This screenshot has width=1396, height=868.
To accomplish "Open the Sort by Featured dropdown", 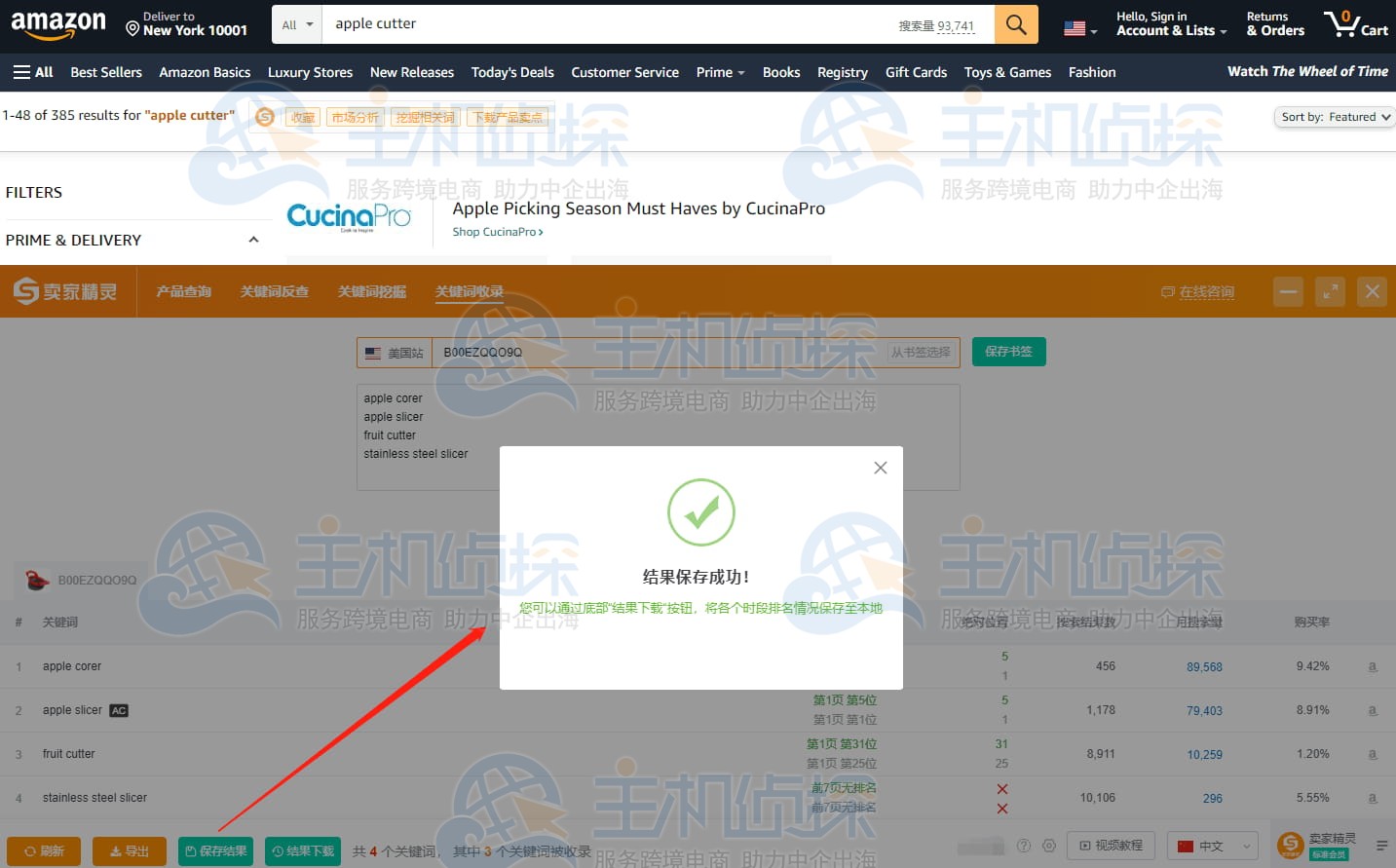I will point(1335,117).
